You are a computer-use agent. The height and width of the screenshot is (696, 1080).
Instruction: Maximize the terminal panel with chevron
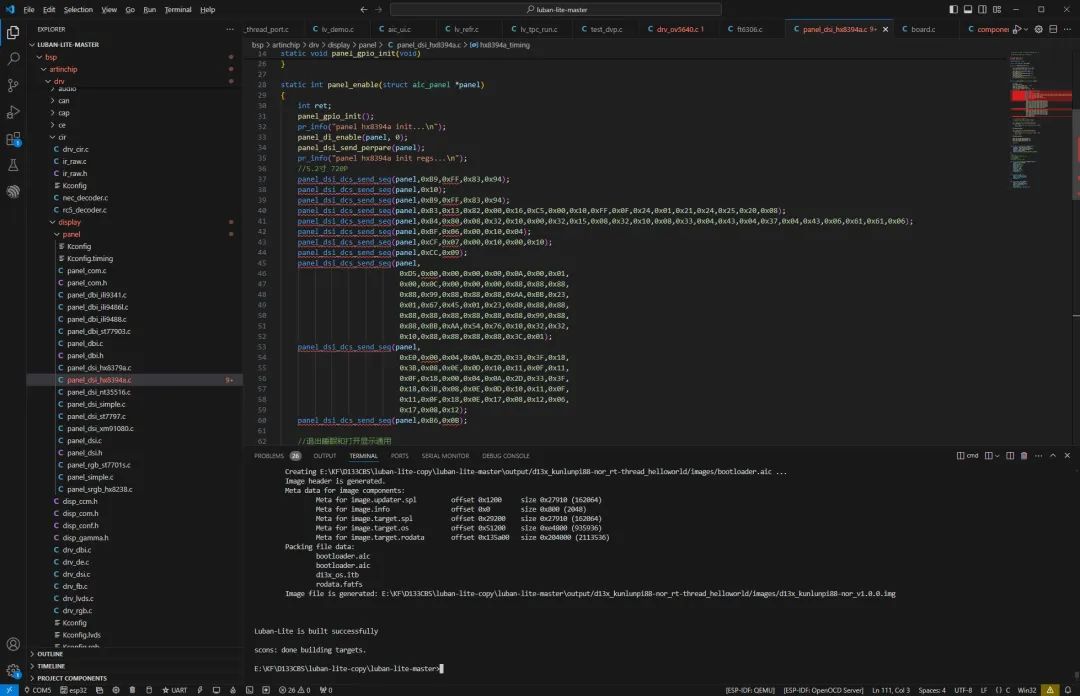click(x=1052, y=456)
